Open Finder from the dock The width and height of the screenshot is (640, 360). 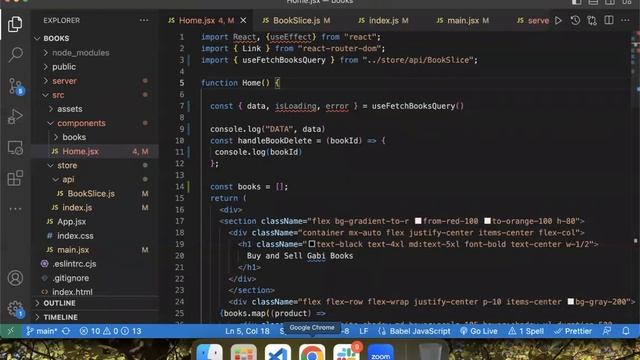tap(209, 352)
